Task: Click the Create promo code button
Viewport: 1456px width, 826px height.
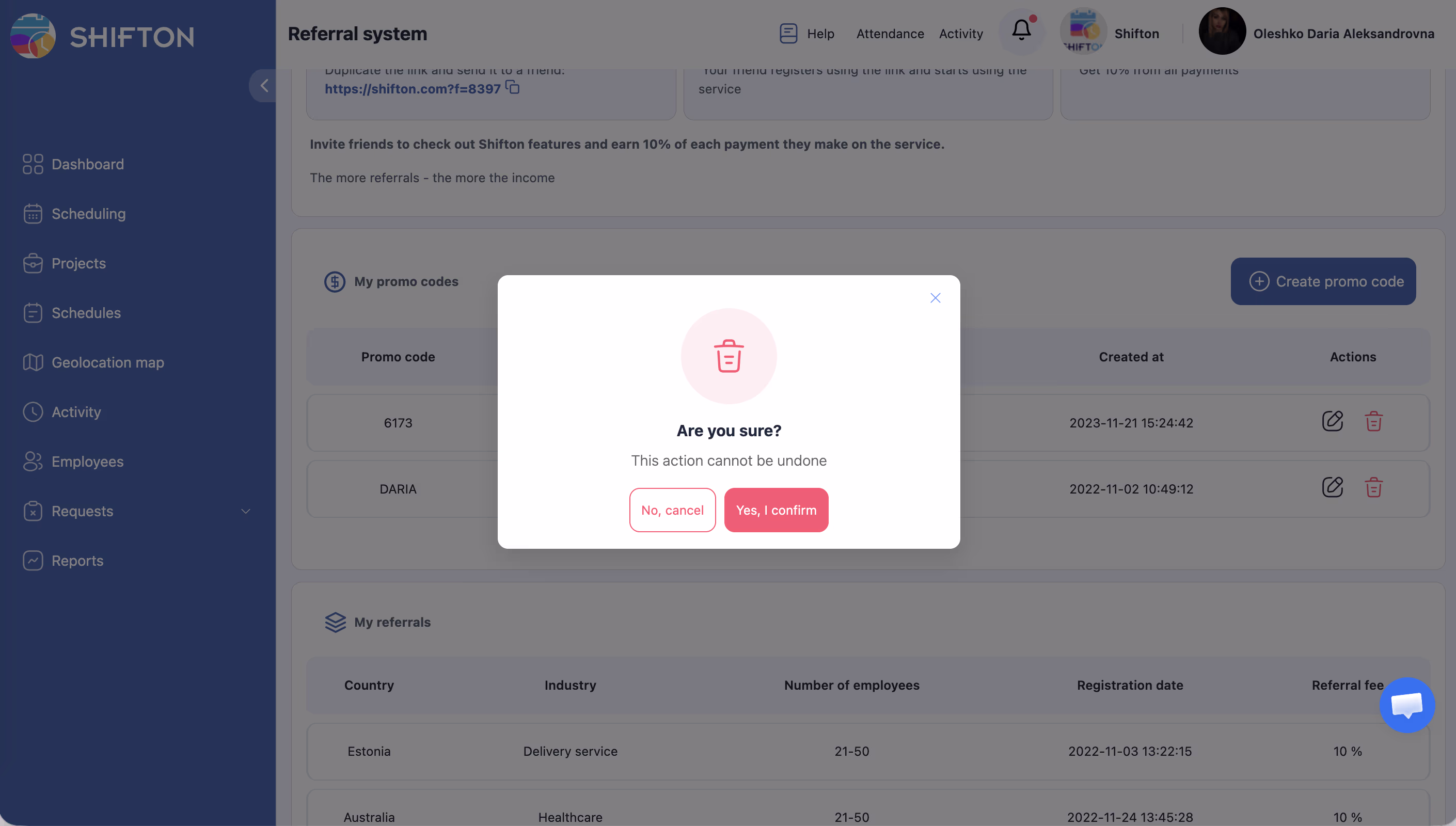Action: (1323, 281)
